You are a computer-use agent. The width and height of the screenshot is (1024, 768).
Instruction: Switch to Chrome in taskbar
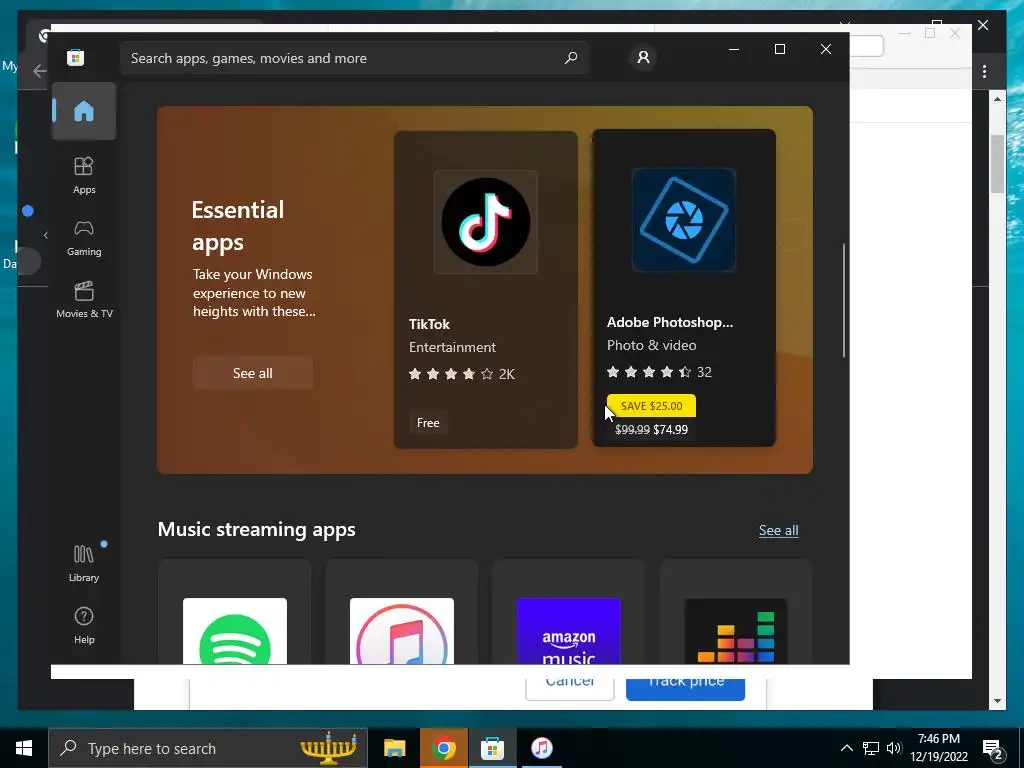[443, 748]
